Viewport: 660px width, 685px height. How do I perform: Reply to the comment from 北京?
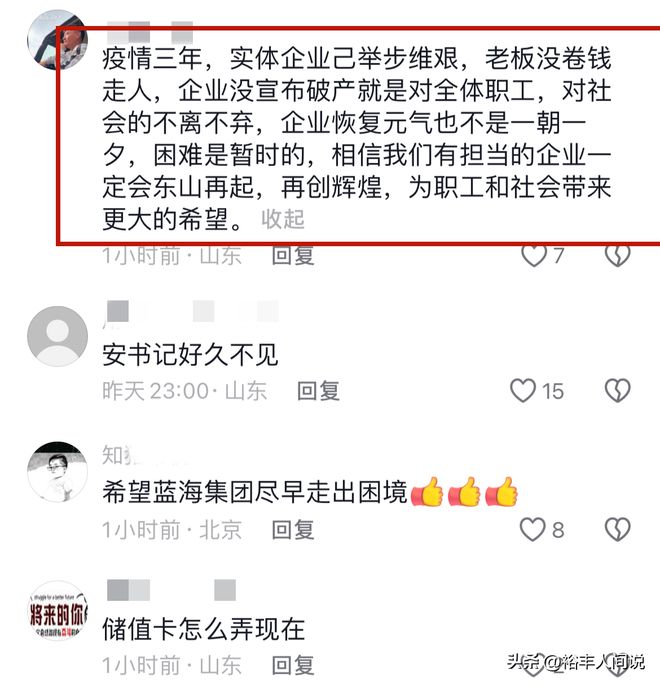tap(293, 530)
